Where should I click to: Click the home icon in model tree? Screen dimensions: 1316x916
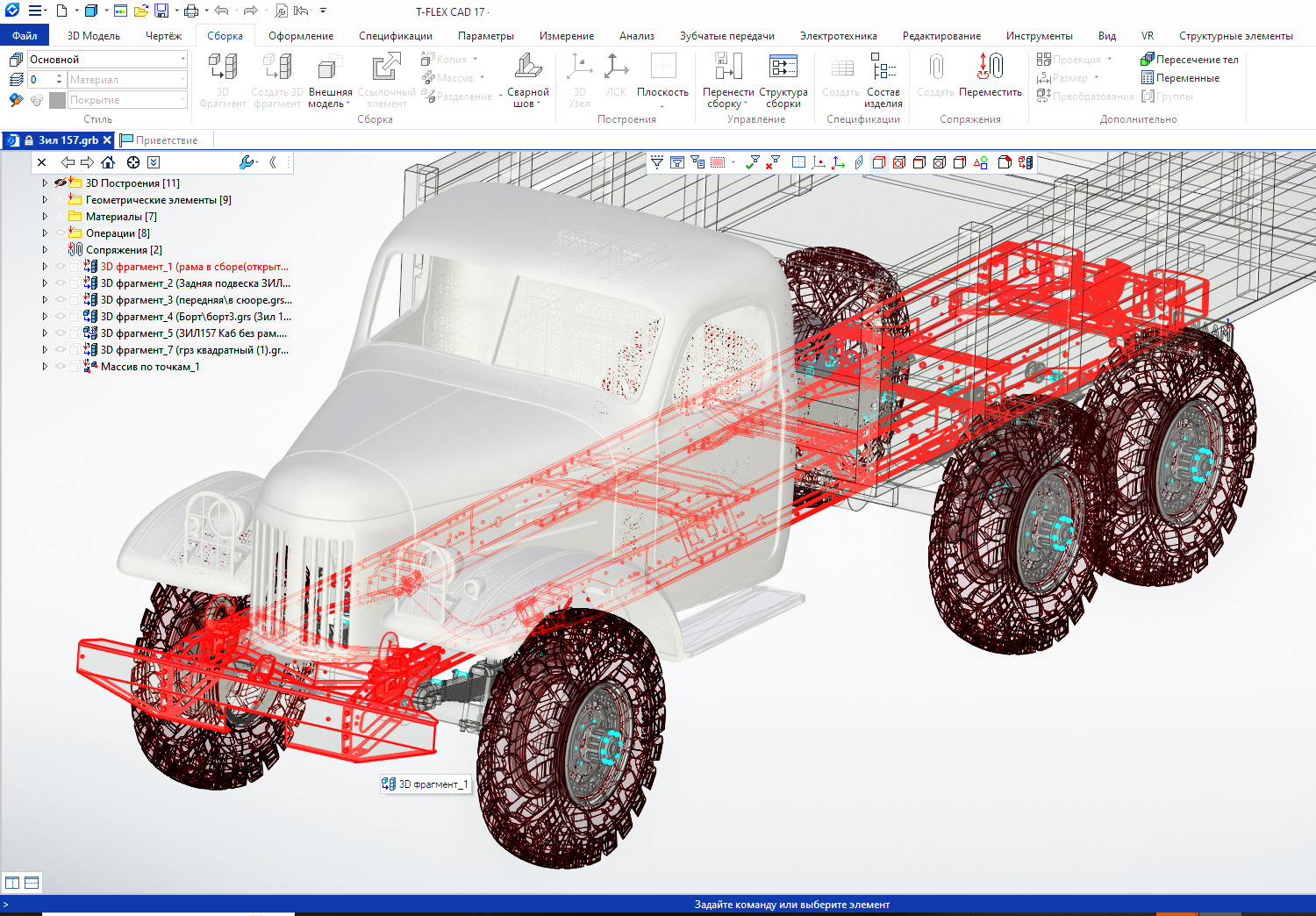point(108,162)
